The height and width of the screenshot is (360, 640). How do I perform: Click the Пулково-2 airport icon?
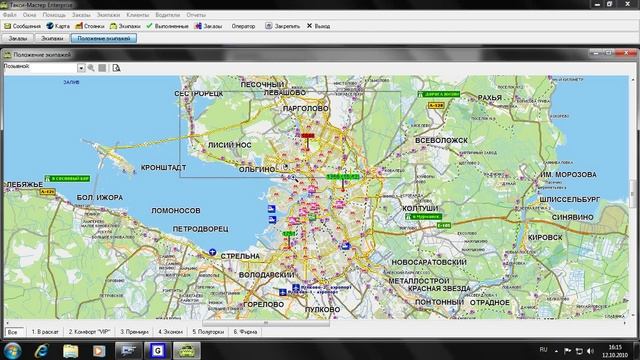tap(296, 287)
